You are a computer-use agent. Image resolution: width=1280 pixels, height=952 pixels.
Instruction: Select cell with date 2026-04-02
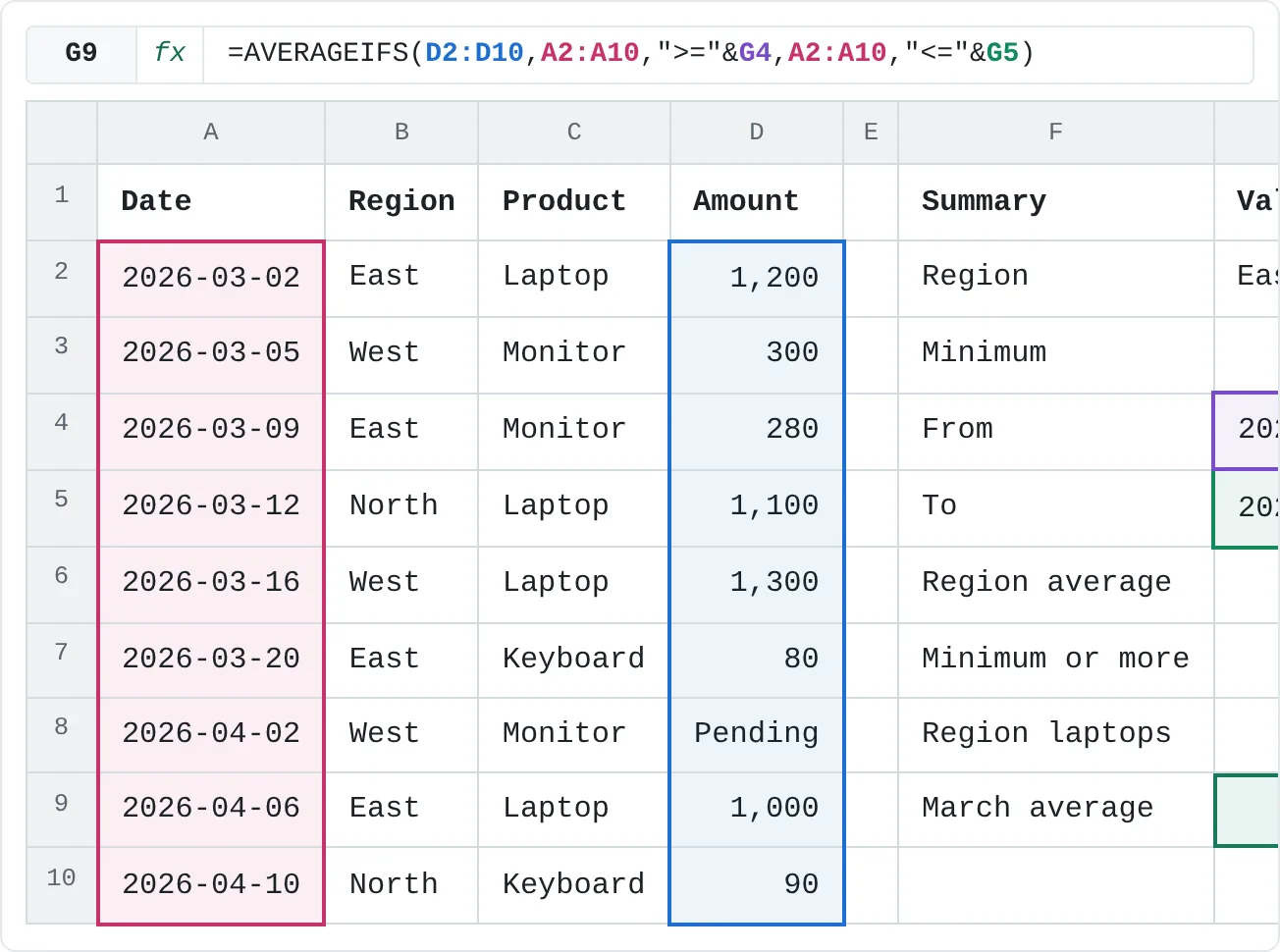[211, 735]
